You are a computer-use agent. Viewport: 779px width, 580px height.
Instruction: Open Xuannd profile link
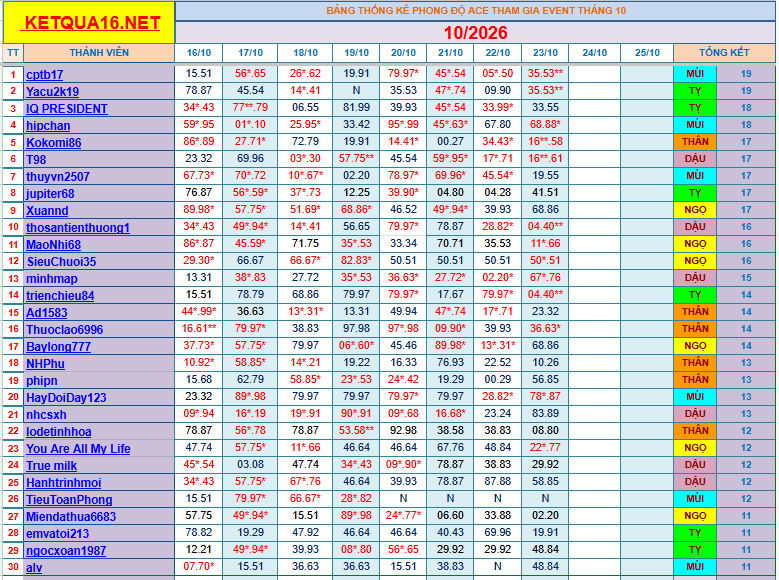(x=47, y=211)
